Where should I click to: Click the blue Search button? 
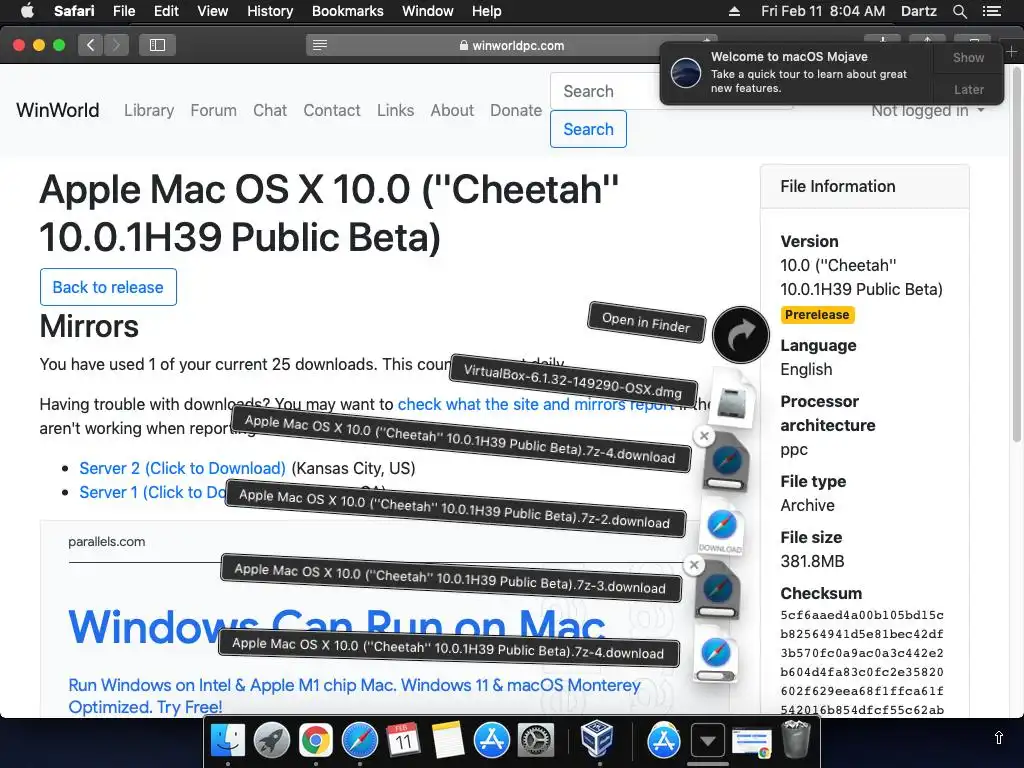[588, 129]
